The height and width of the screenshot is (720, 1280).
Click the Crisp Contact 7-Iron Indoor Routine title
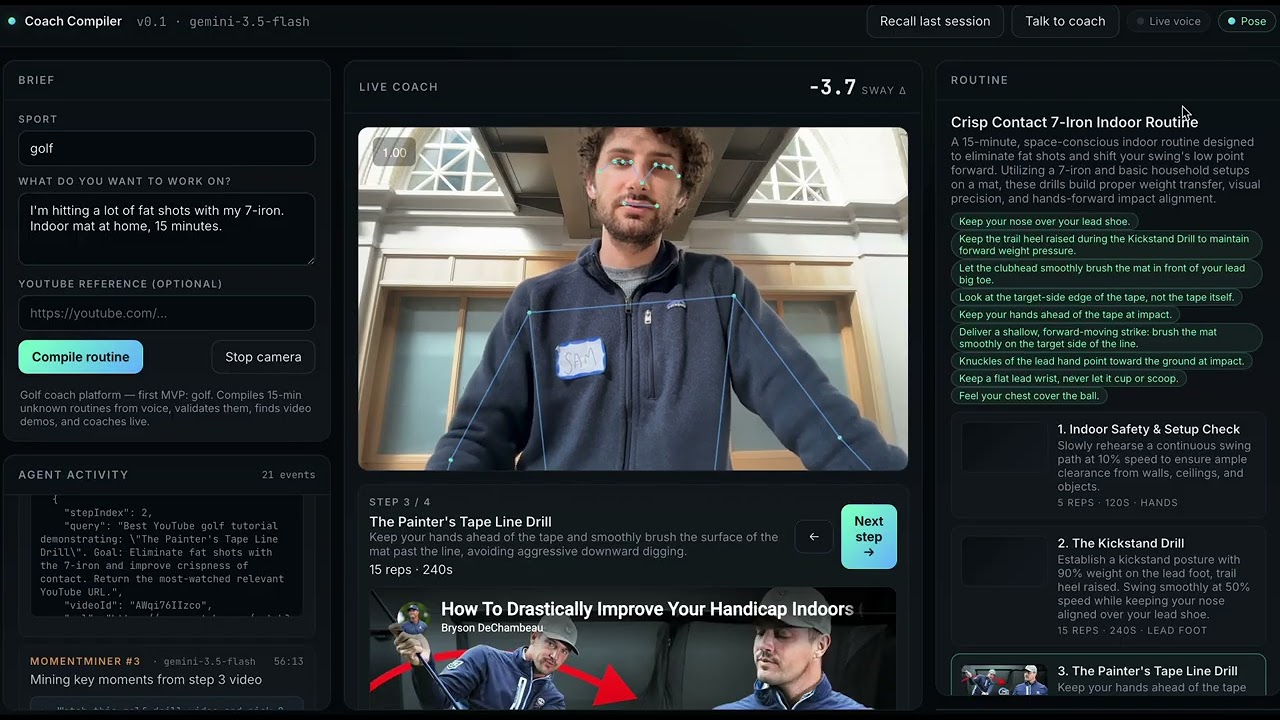point(1074,122)
